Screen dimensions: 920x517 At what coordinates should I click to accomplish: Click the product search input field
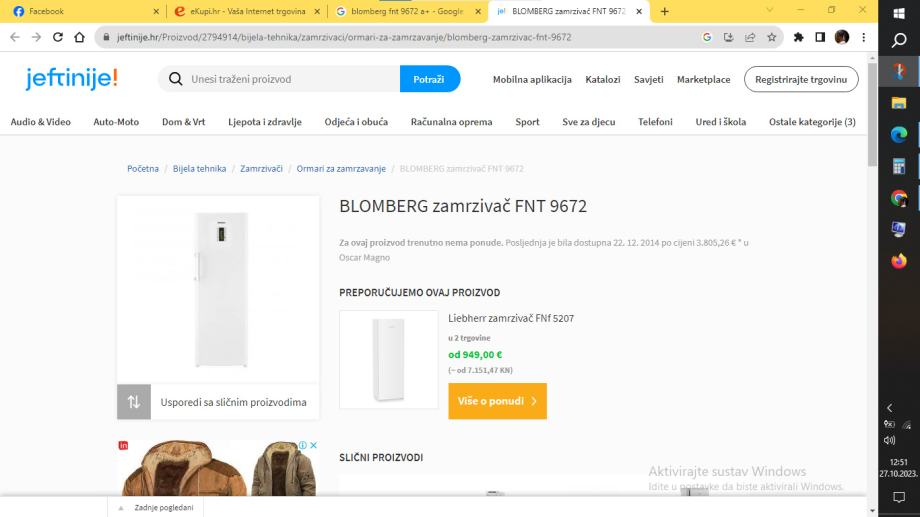pyautogui.click(x=290, y=79)
